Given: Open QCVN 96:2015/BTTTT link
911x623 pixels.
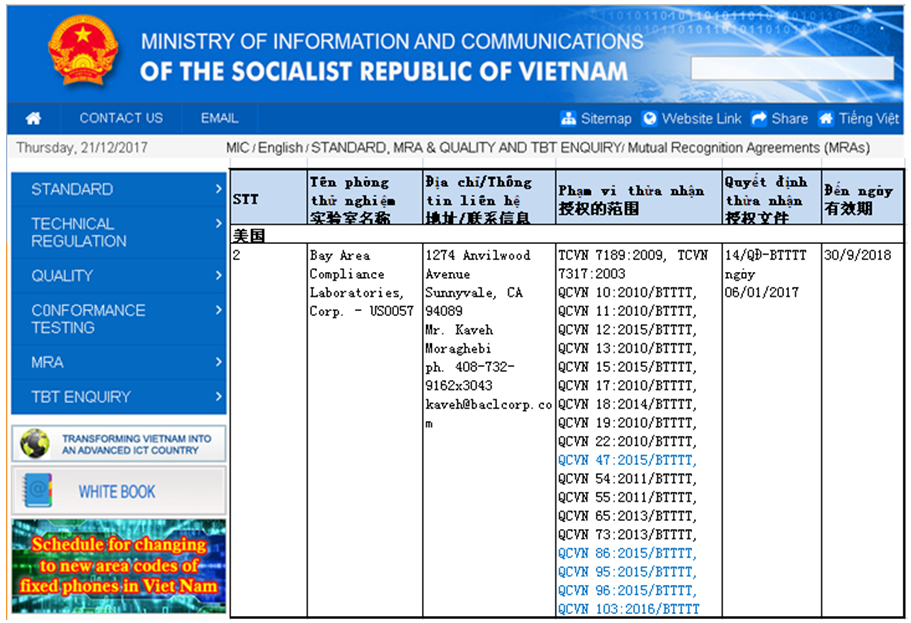Looking at the screenshot, I should [627, 590].
